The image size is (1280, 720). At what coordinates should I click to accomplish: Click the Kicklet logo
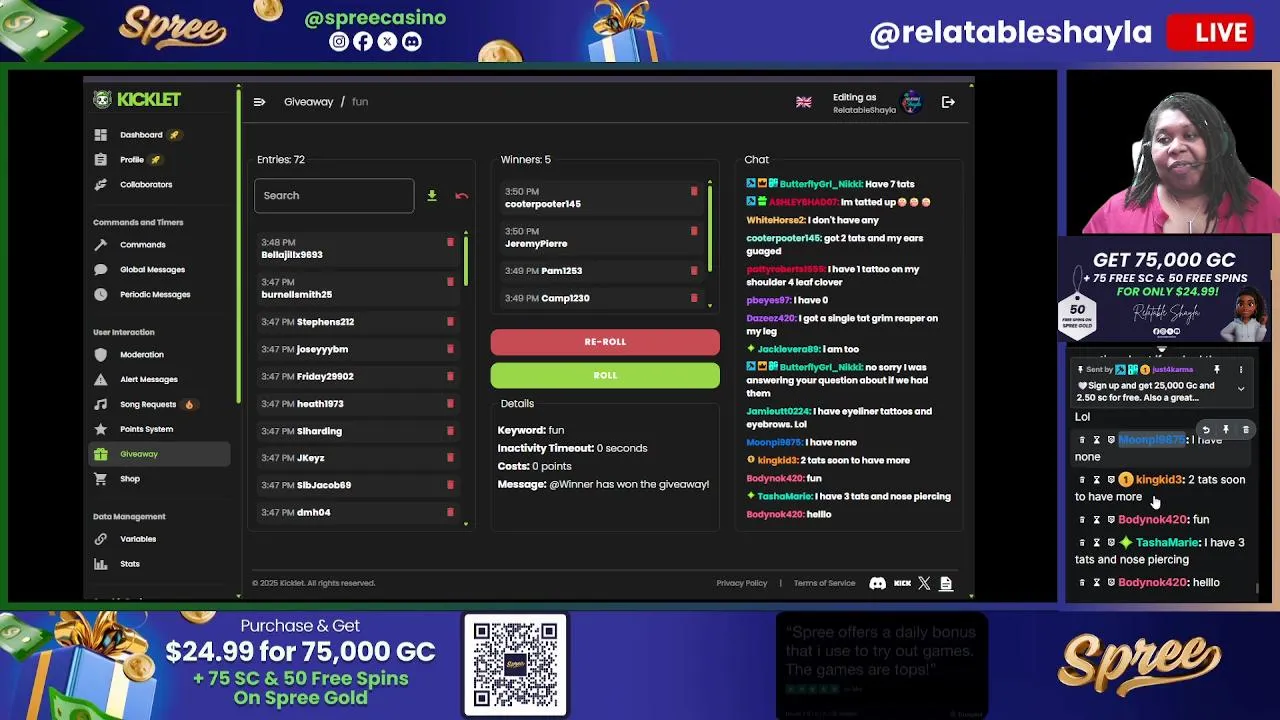pyautogui.click(x=137, y=99)
